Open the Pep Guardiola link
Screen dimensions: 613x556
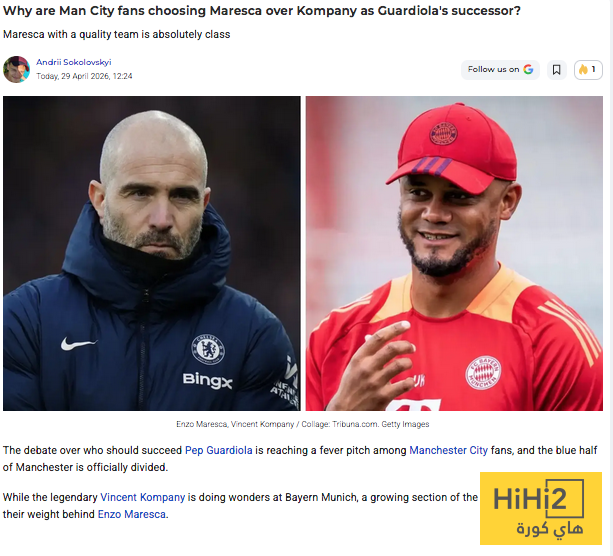(x=219, y=450)
